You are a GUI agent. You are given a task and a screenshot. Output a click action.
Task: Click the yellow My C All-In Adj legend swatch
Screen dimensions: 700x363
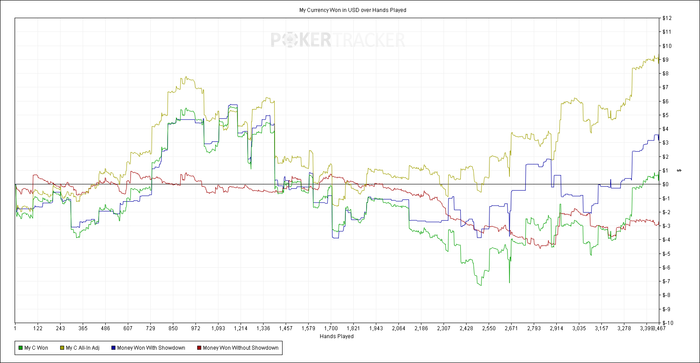pos(62,348)
